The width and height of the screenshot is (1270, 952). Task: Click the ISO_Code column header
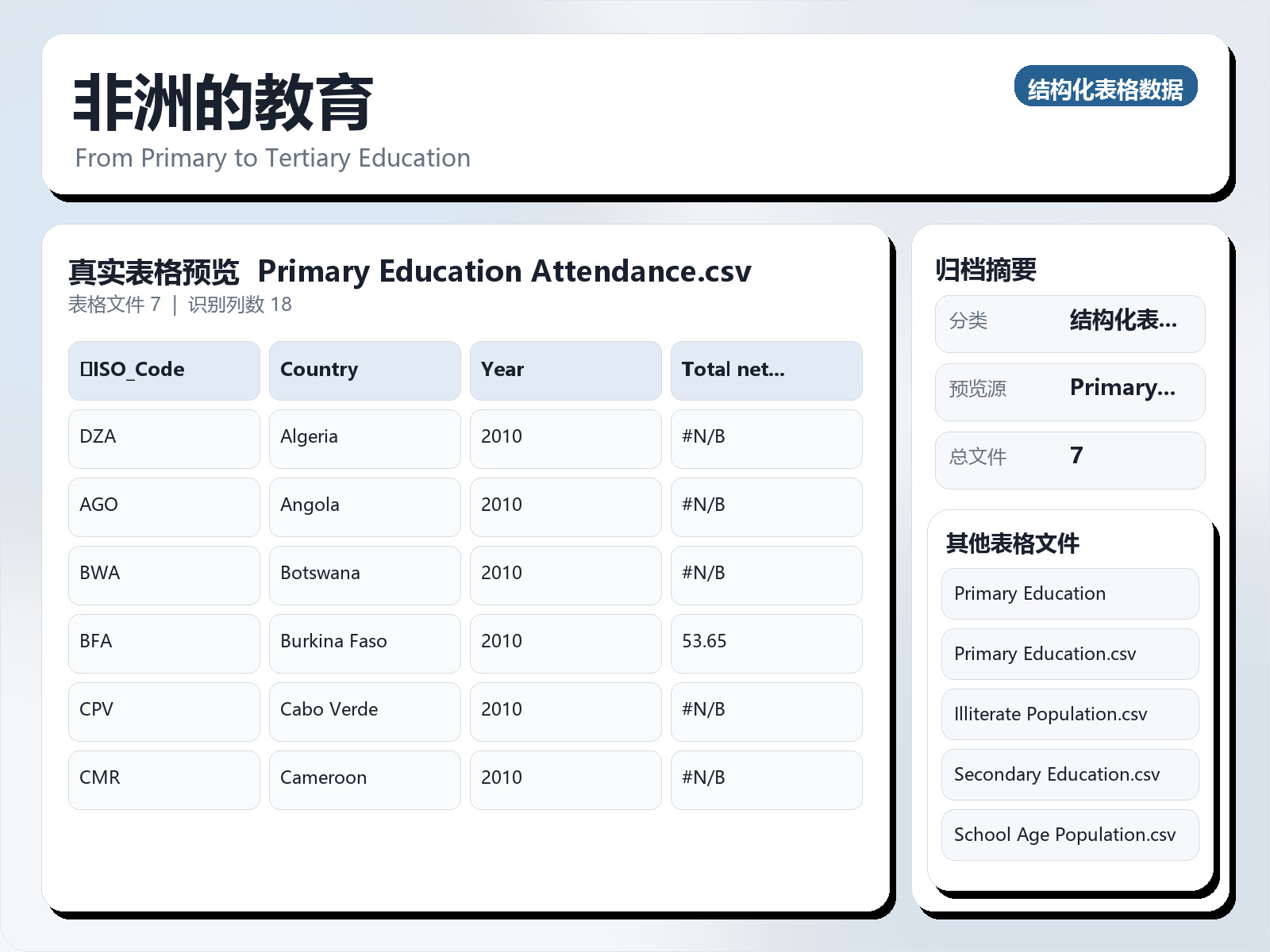tap(164, 370)
